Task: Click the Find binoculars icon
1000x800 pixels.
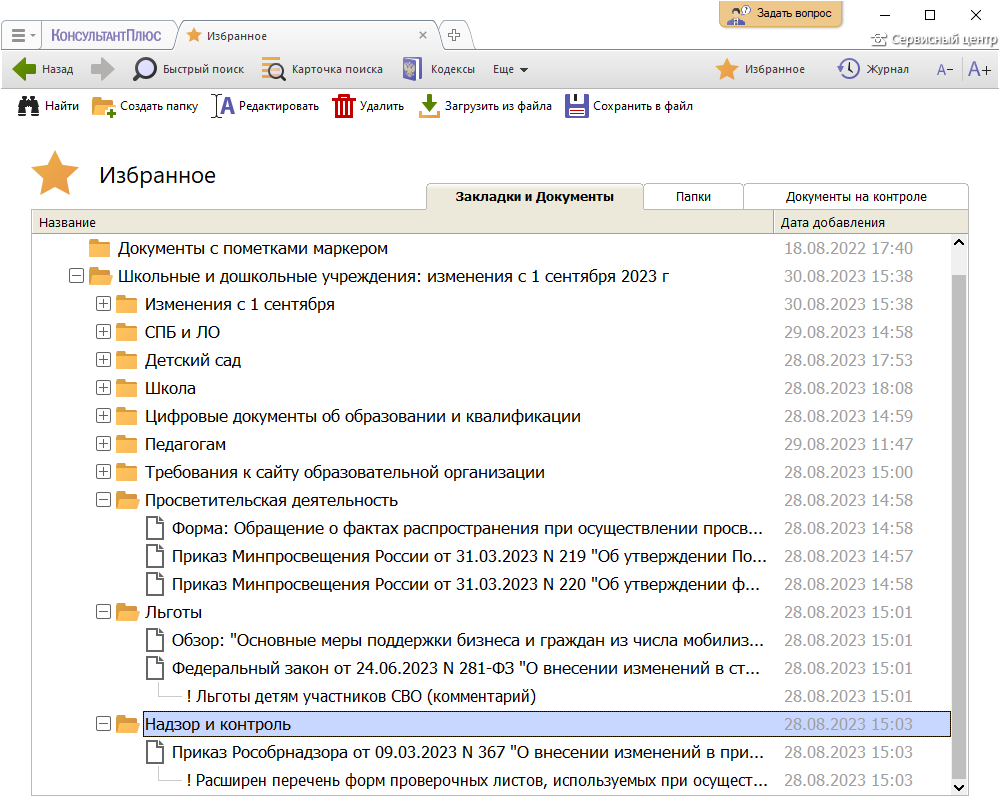Action: (28, 106)
